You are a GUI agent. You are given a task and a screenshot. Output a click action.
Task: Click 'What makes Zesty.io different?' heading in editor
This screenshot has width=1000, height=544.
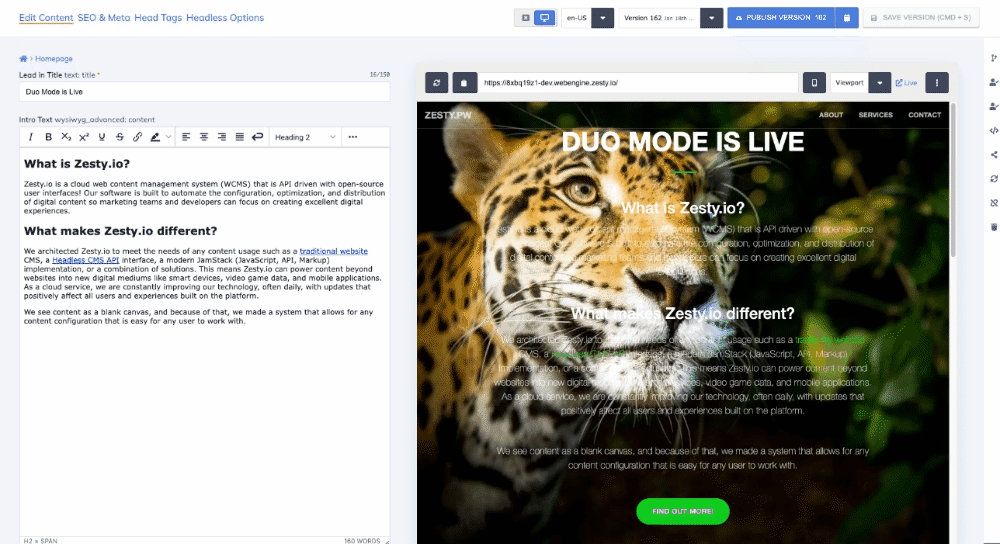click(x=121, y=231)
